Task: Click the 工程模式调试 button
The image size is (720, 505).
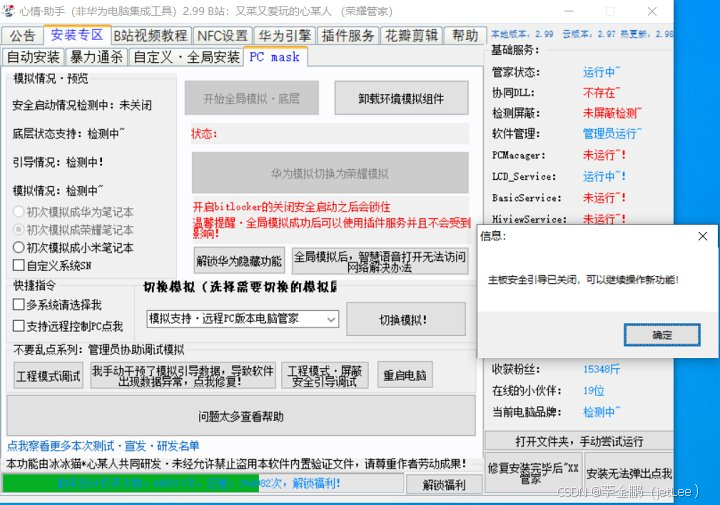Action: pyautogui.click(x=48, y=376)
